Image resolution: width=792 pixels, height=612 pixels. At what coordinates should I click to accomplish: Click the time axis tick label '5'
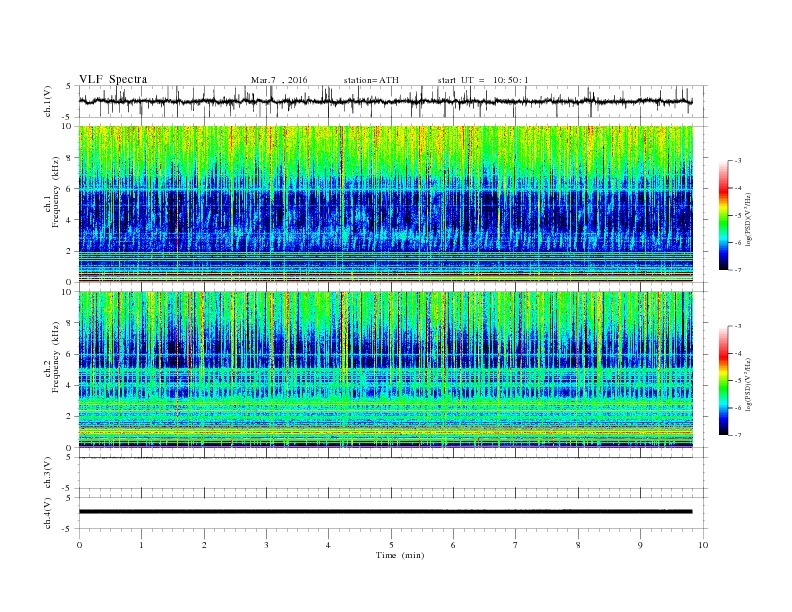(x=391, y=545)
